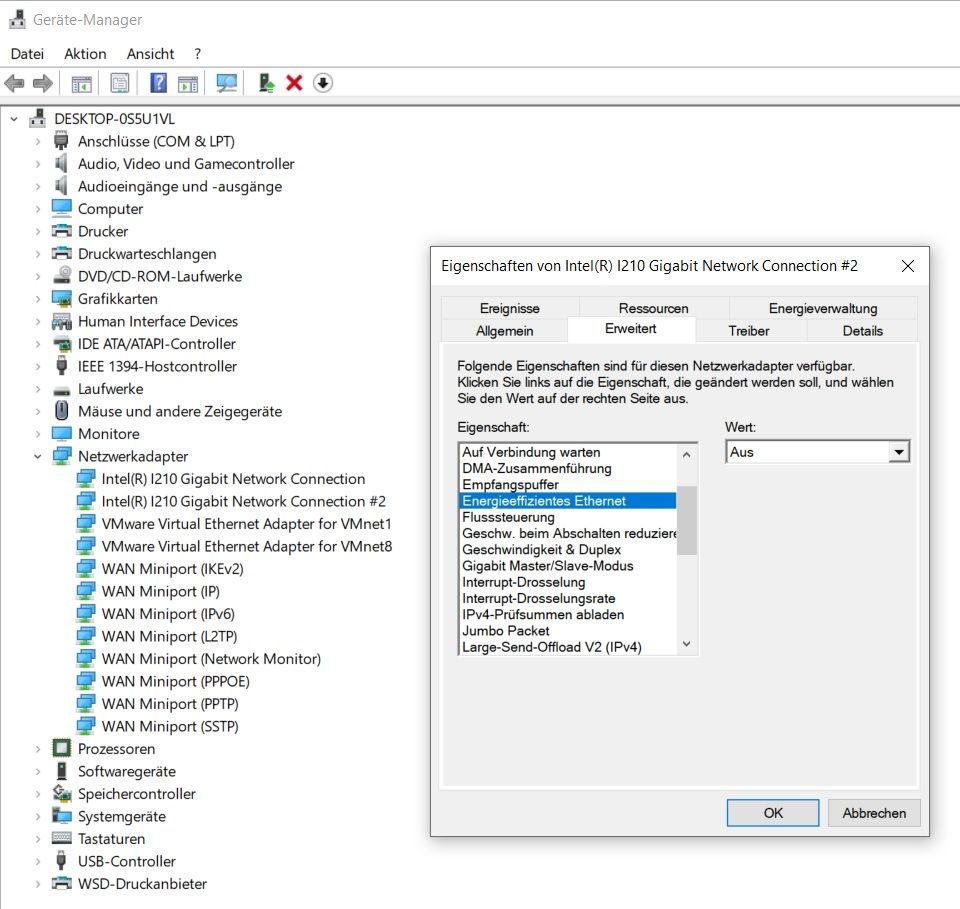
Task: Select Jumbo Packet property
Action: 568,630
